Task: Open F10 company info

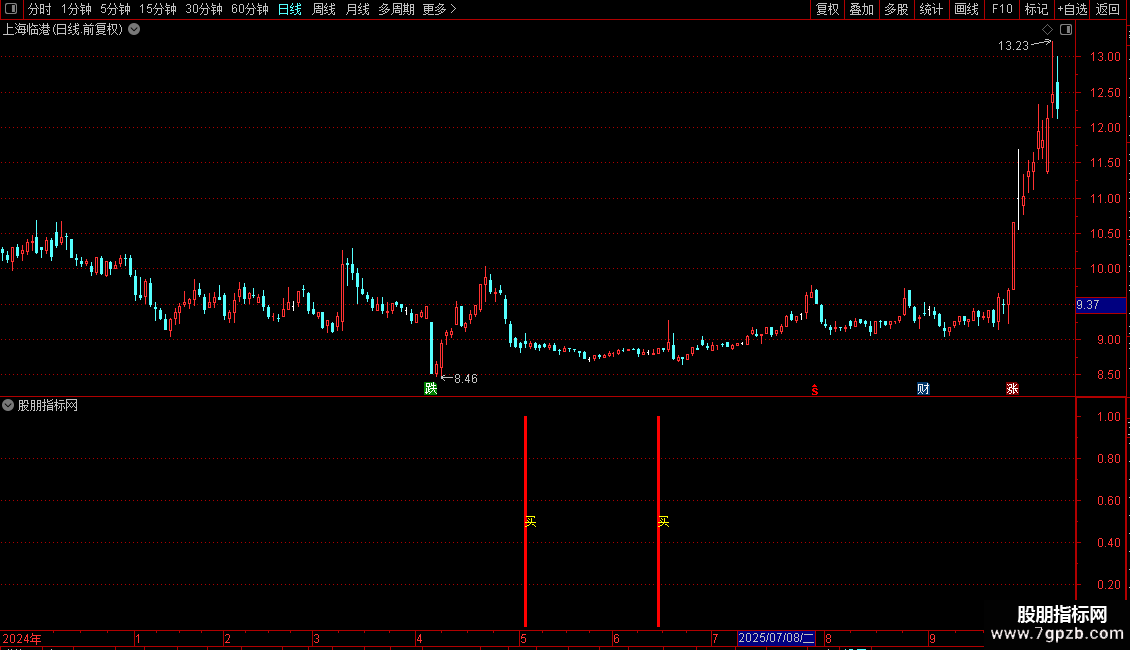Action: 1002,9
